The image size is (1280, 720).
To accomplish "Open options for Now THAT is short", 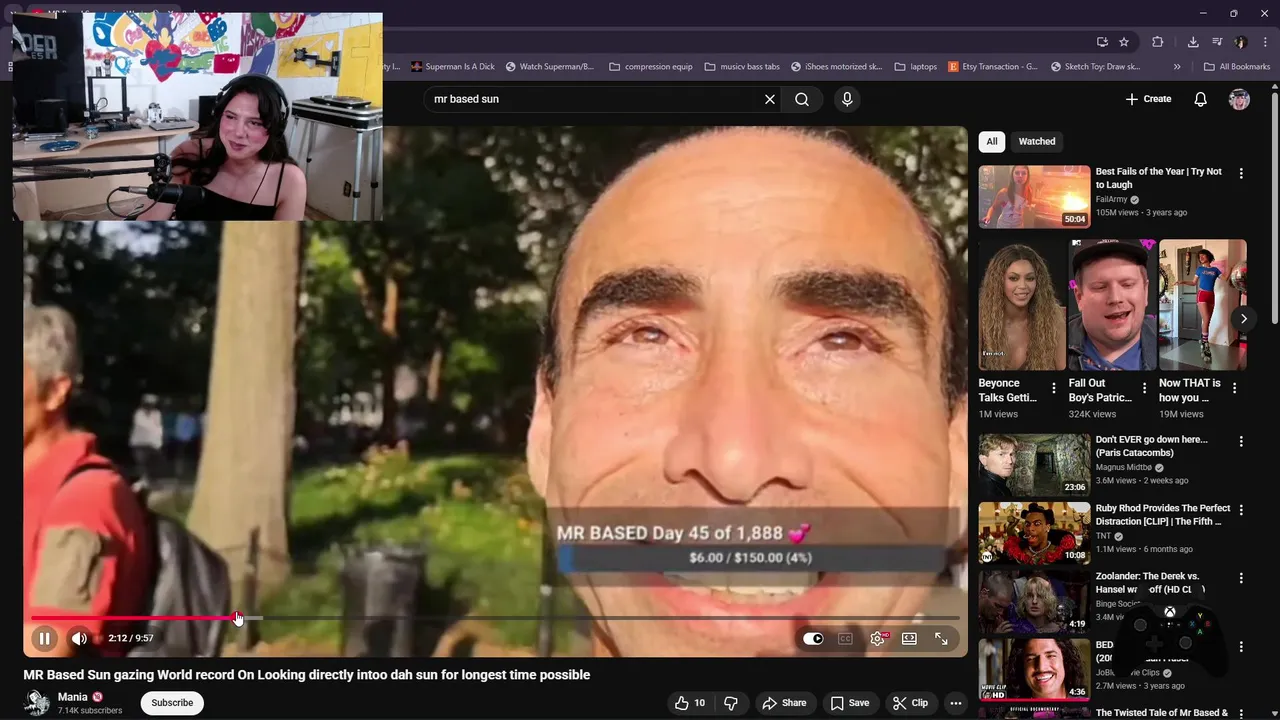I will [1234, 388].
